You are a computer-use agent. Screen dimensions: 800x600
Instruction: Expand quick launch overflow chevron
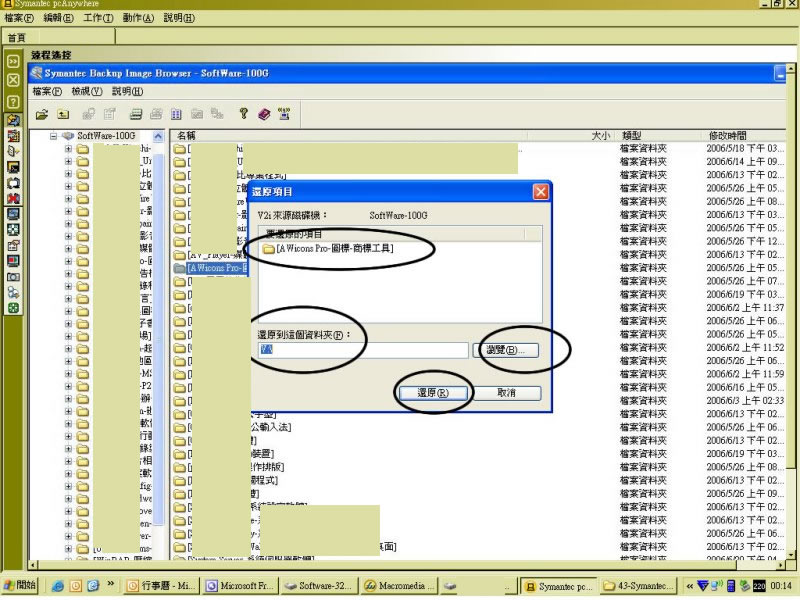point(110,584)
